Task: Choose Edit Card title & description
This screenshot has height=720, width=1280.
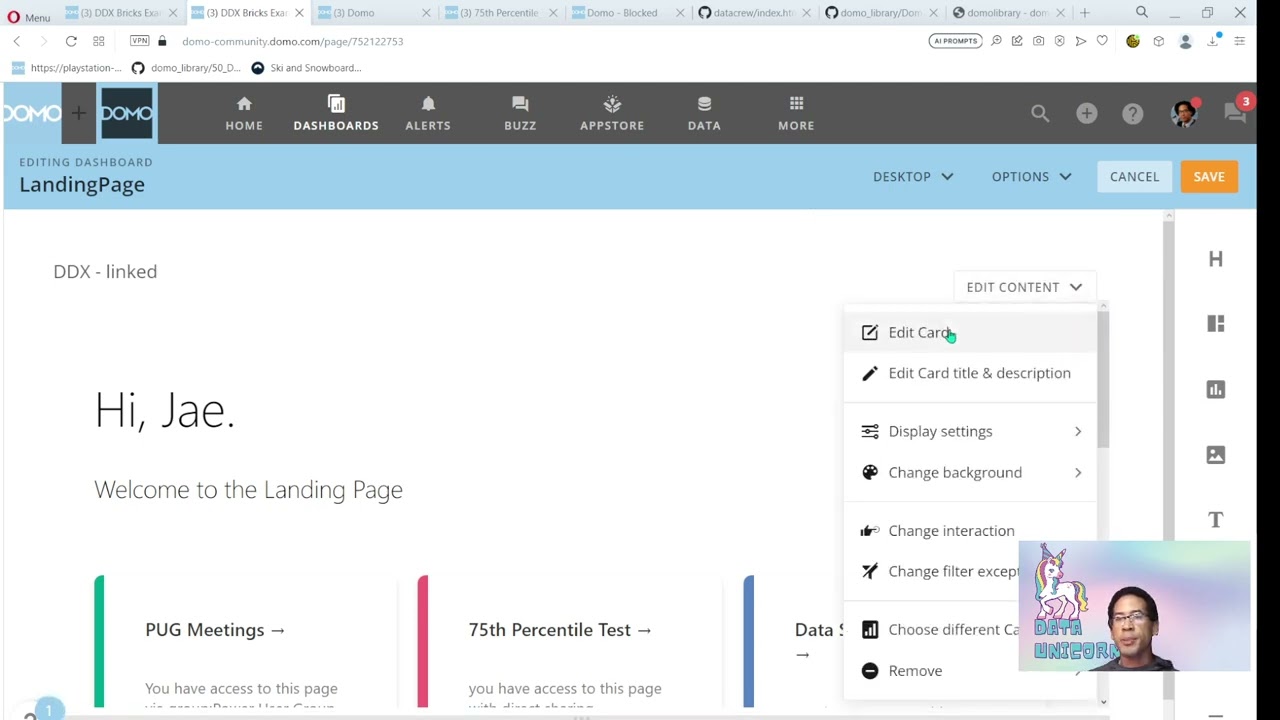Action: 970,373
